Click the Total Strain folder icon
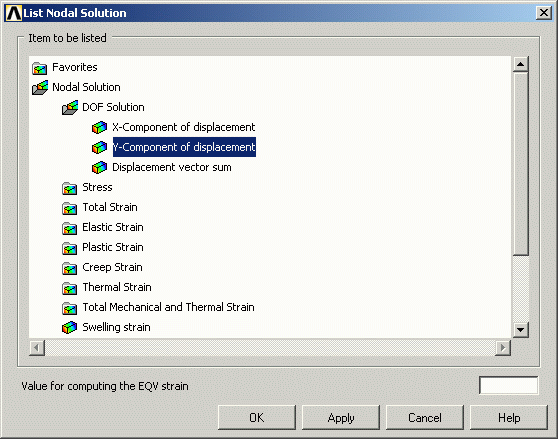This screenshot has width=558, height=439. point(69,208)
